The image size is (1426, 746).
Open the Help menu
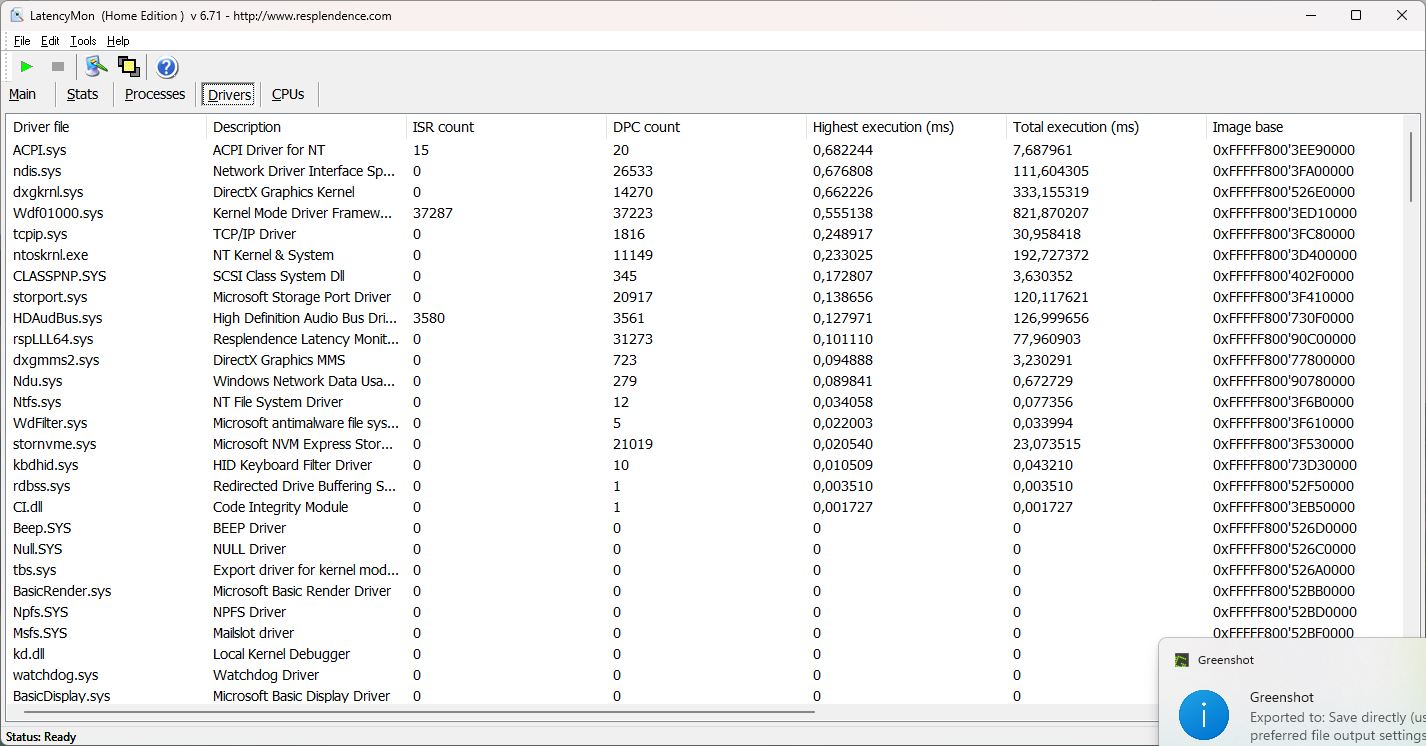(118, 41)
